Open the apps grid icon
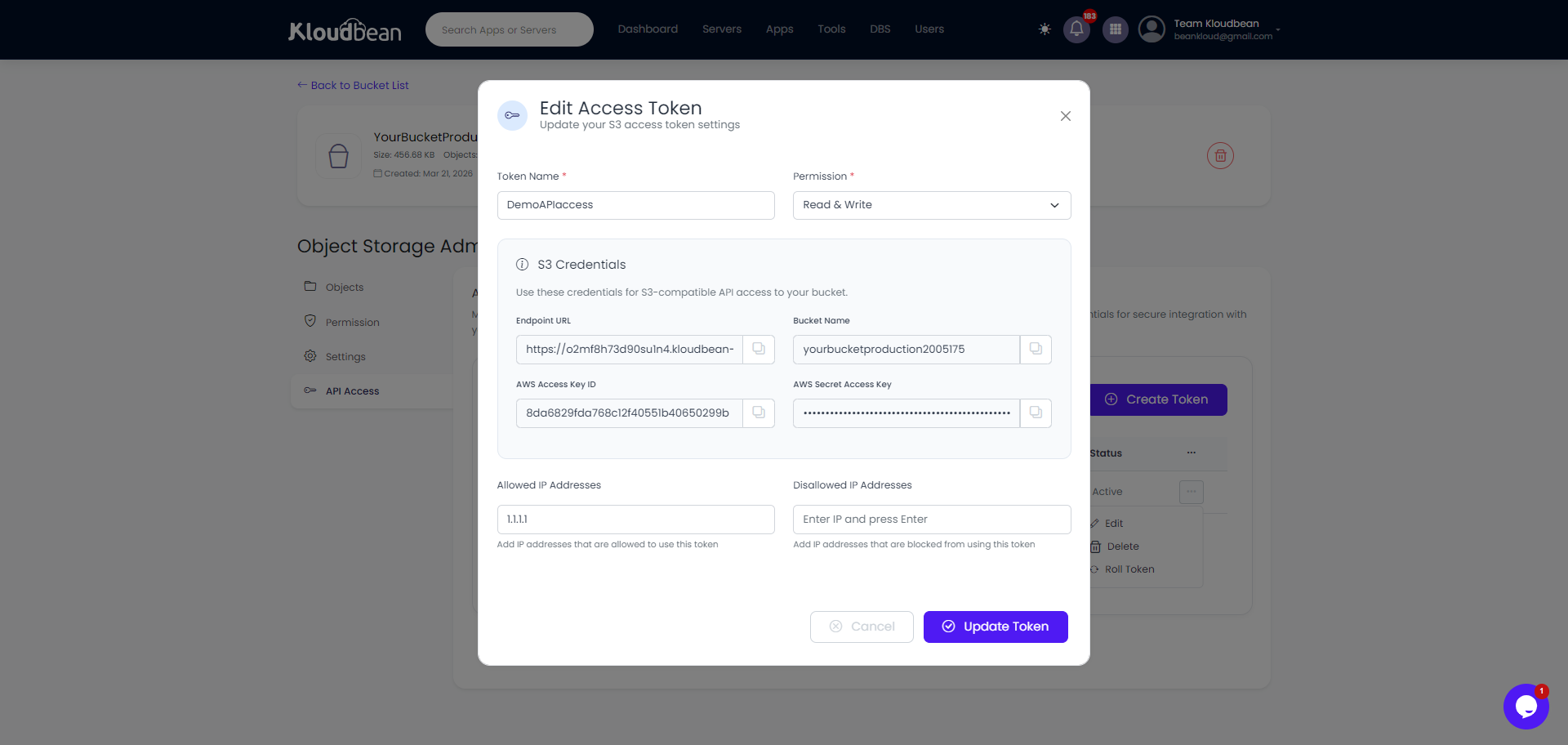The width and height of the screenshot is (1568, 745). click(x=1115, y=29)
